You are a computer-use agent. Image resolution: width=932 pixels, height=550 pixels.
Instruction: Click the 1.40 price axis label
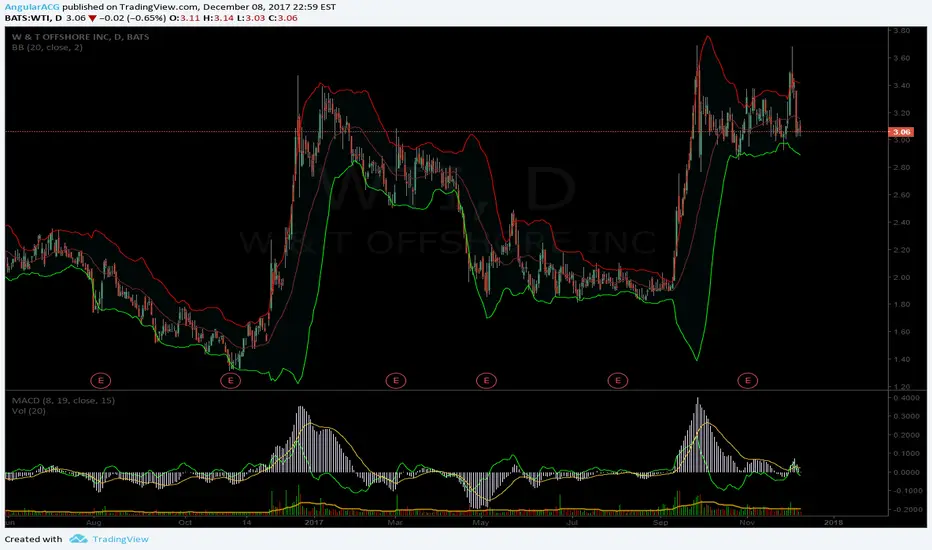click(x=901, y=359)
